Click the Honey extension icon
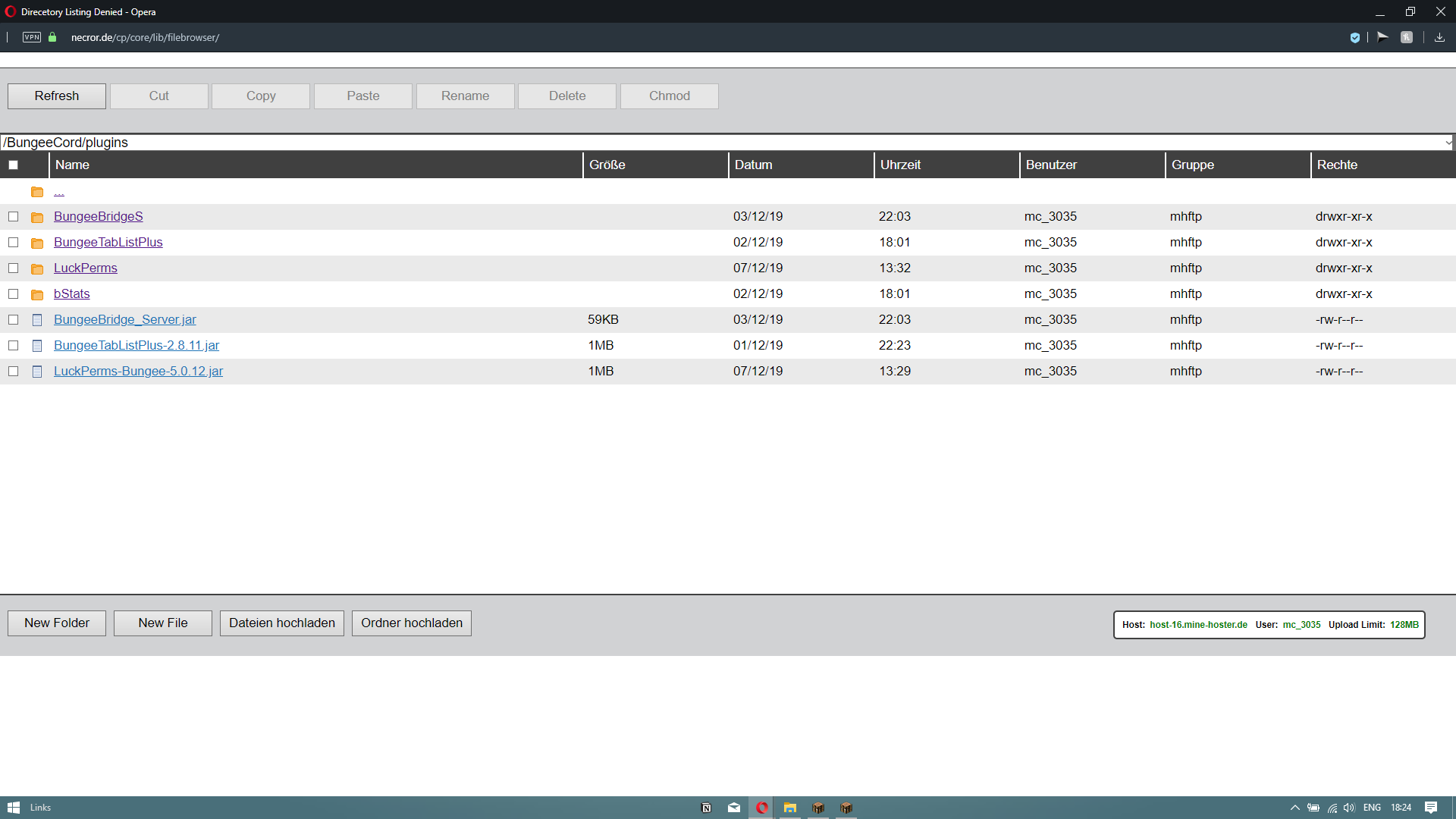Viewport: 1456px width, 819px height. pos(1407,37)
